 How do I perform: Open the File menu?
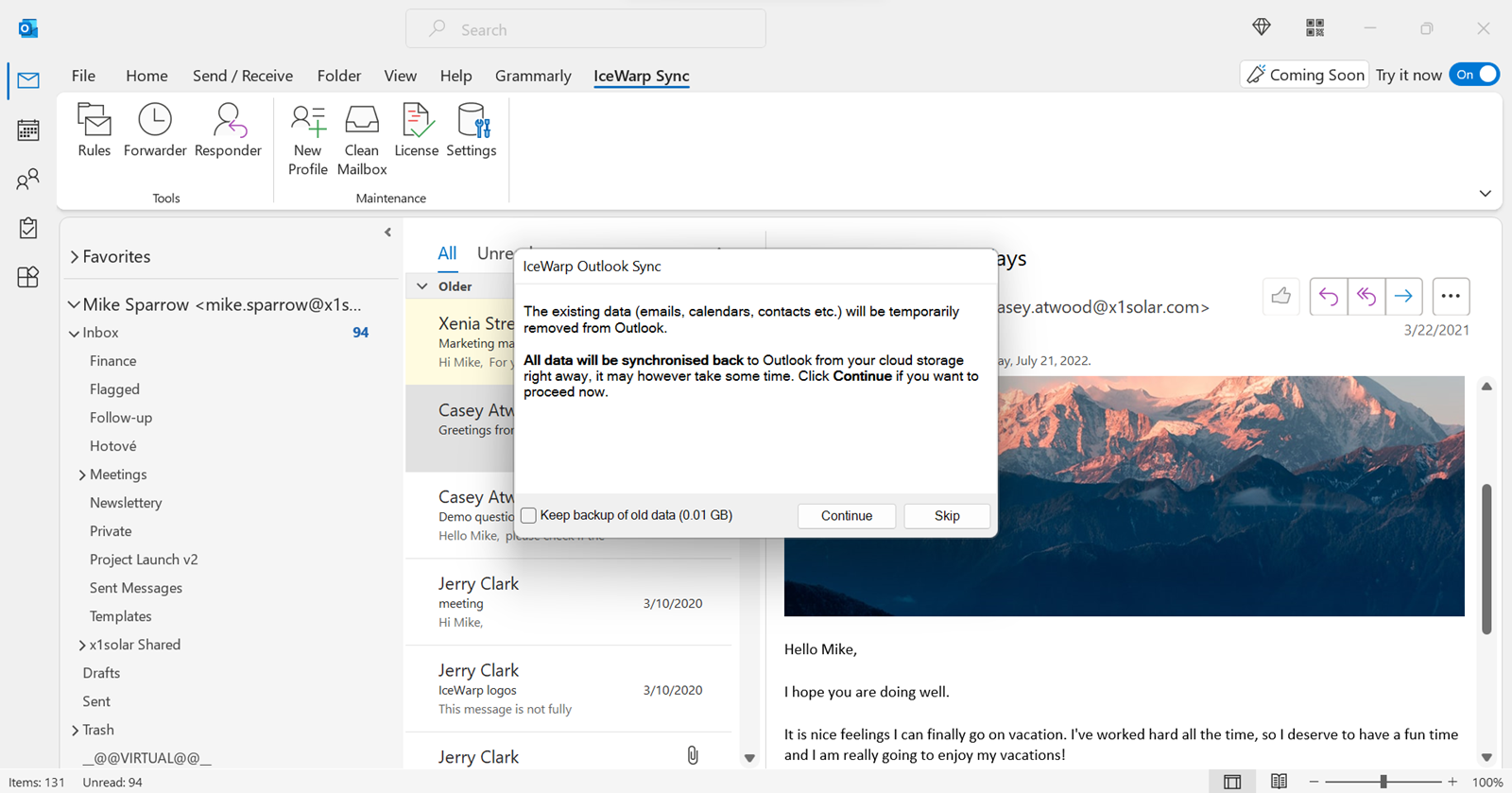(x=83, y=76)
